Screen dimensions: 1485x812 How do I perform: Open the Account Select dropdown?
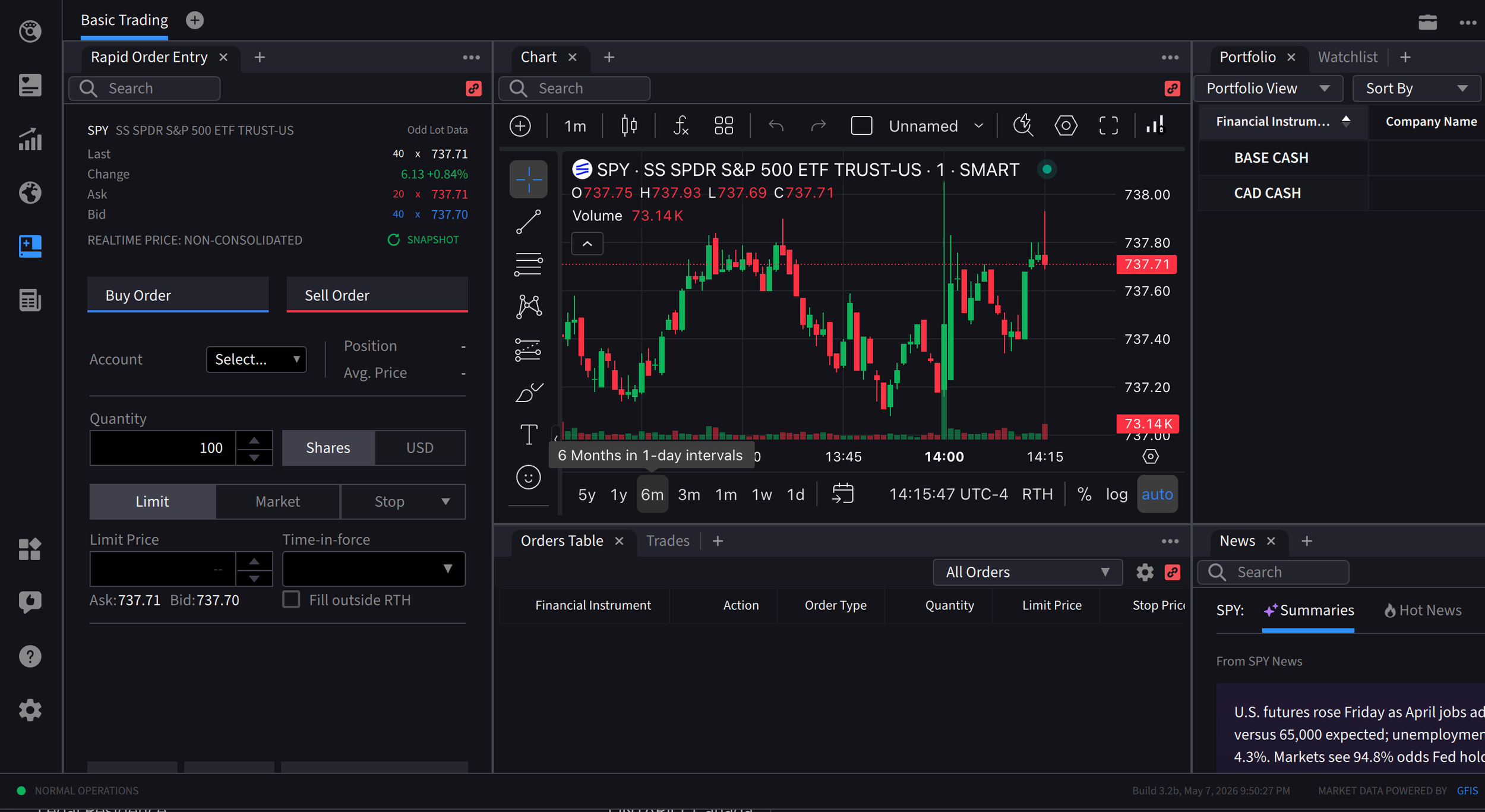click(x=256, y=359)
